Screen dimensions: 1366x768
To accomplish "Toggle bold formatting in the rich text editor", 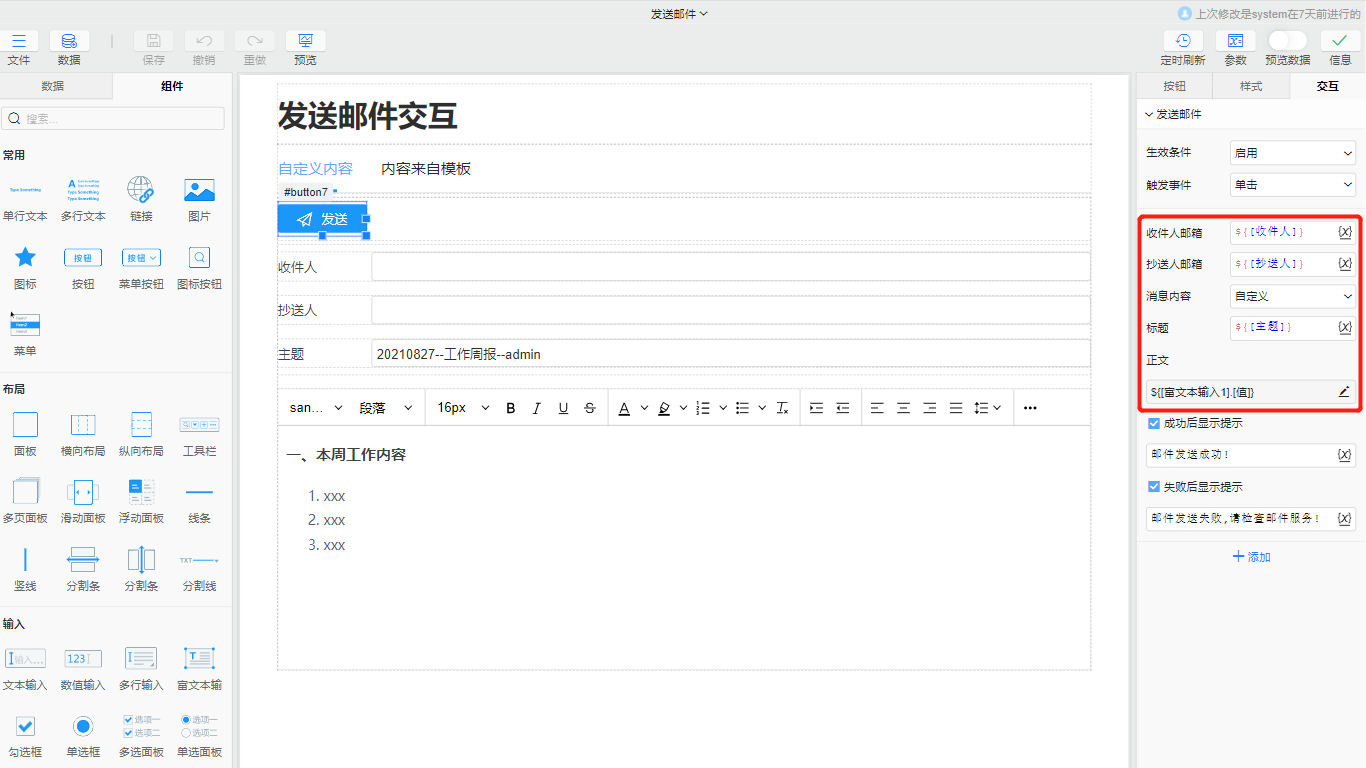I will 510,407.
